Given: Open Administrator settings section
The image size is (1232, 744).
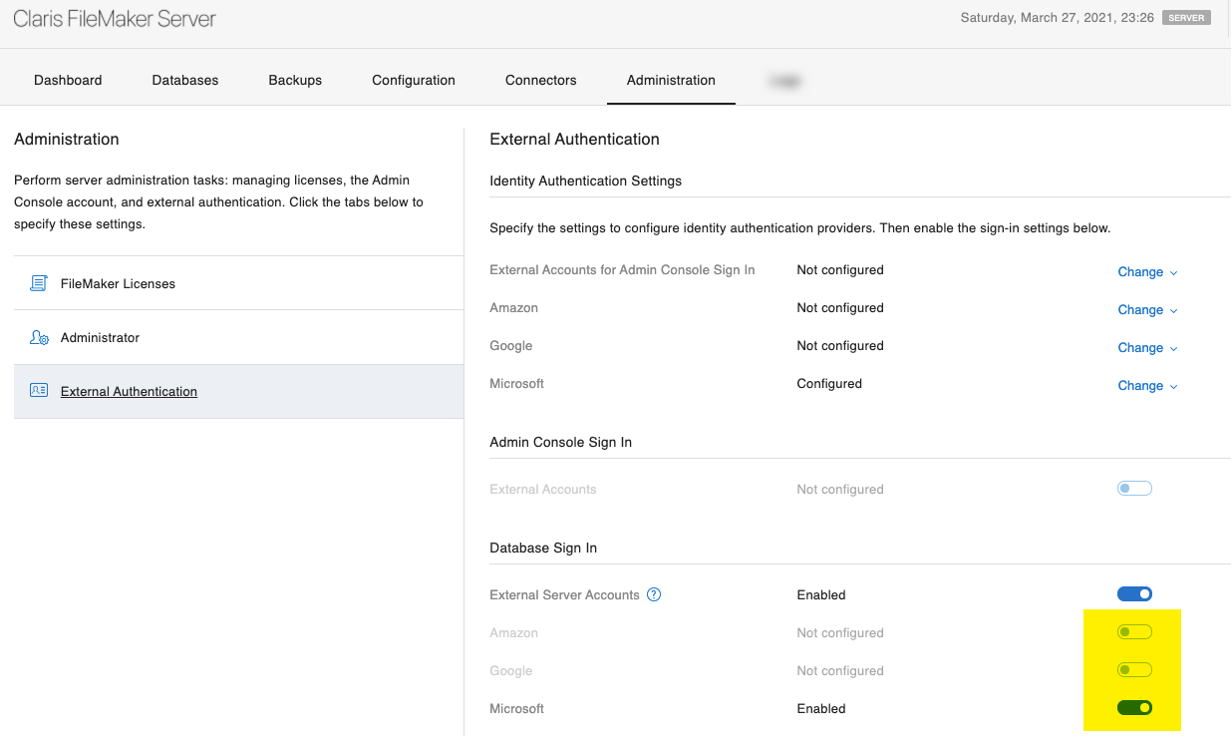Looking at the screenshot, I should (239, 337).
